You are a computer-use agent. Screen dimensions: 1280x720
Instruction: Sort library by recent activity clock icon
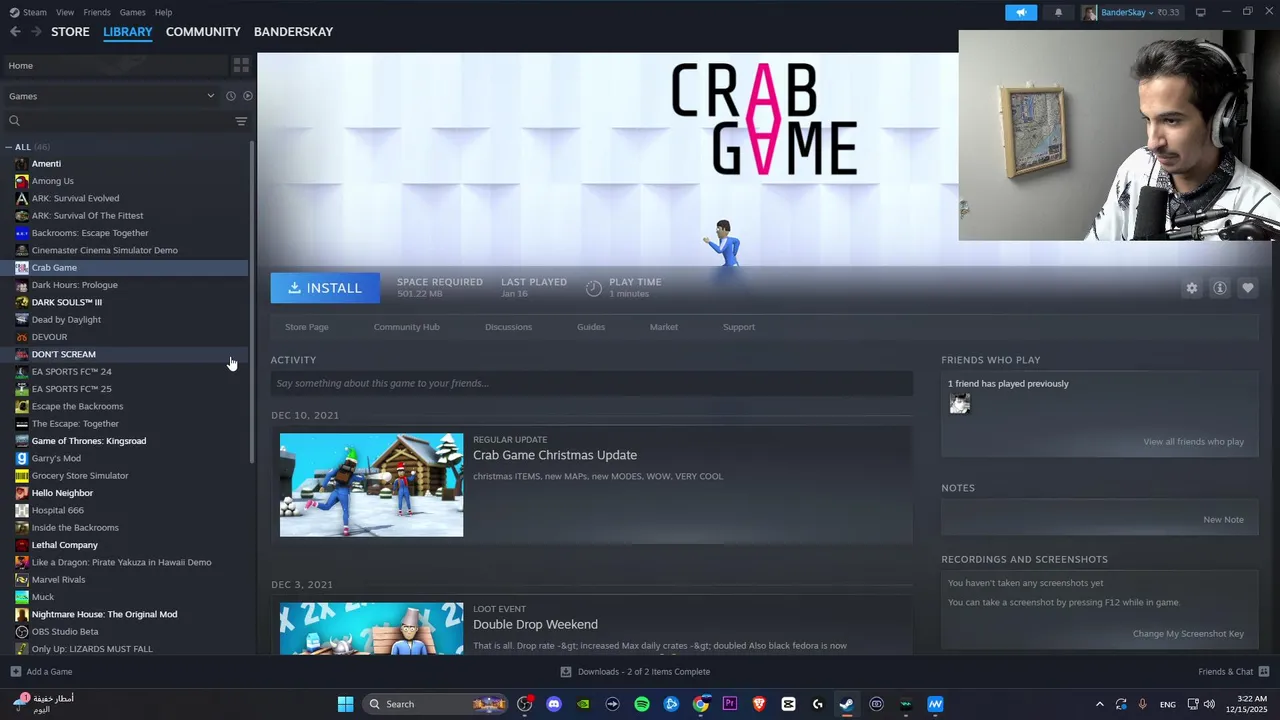[230, 96]
